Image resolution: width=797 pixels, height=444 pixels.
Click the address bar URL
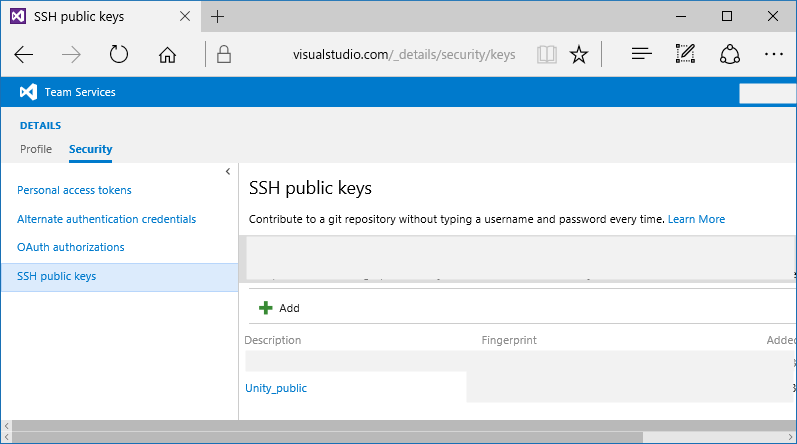click(404, 54)
